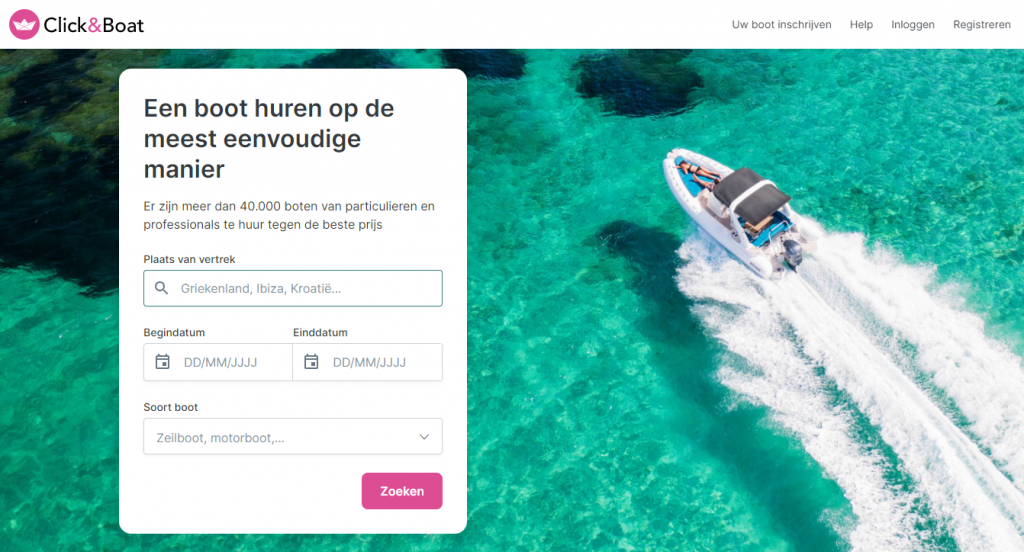Click the Click&Boat brand name text

click(x=93, y=25)
